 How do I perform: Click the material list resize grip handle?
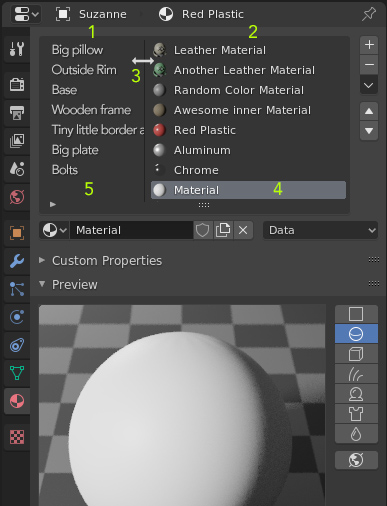pos(204,205)
